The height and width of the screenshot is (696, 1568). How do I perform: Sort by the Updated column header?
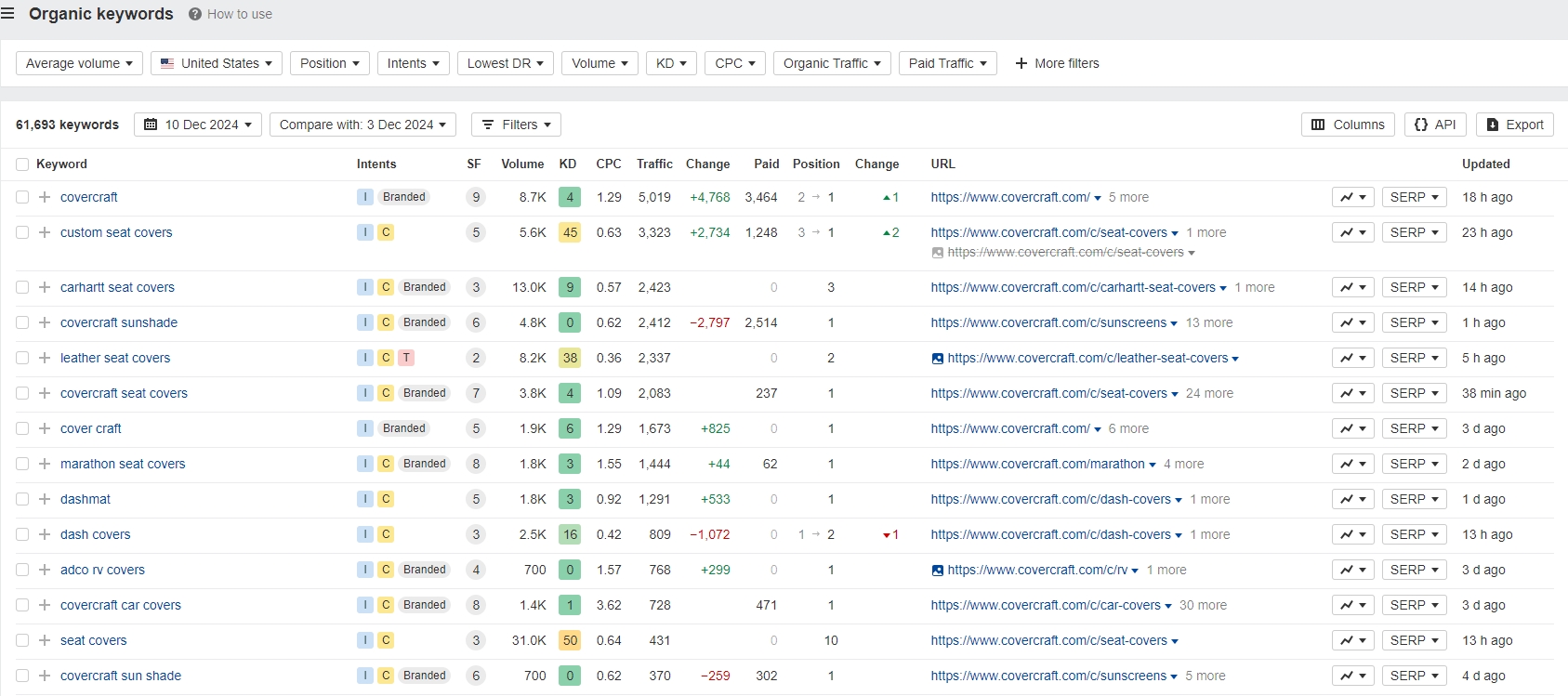(1485, 164)
